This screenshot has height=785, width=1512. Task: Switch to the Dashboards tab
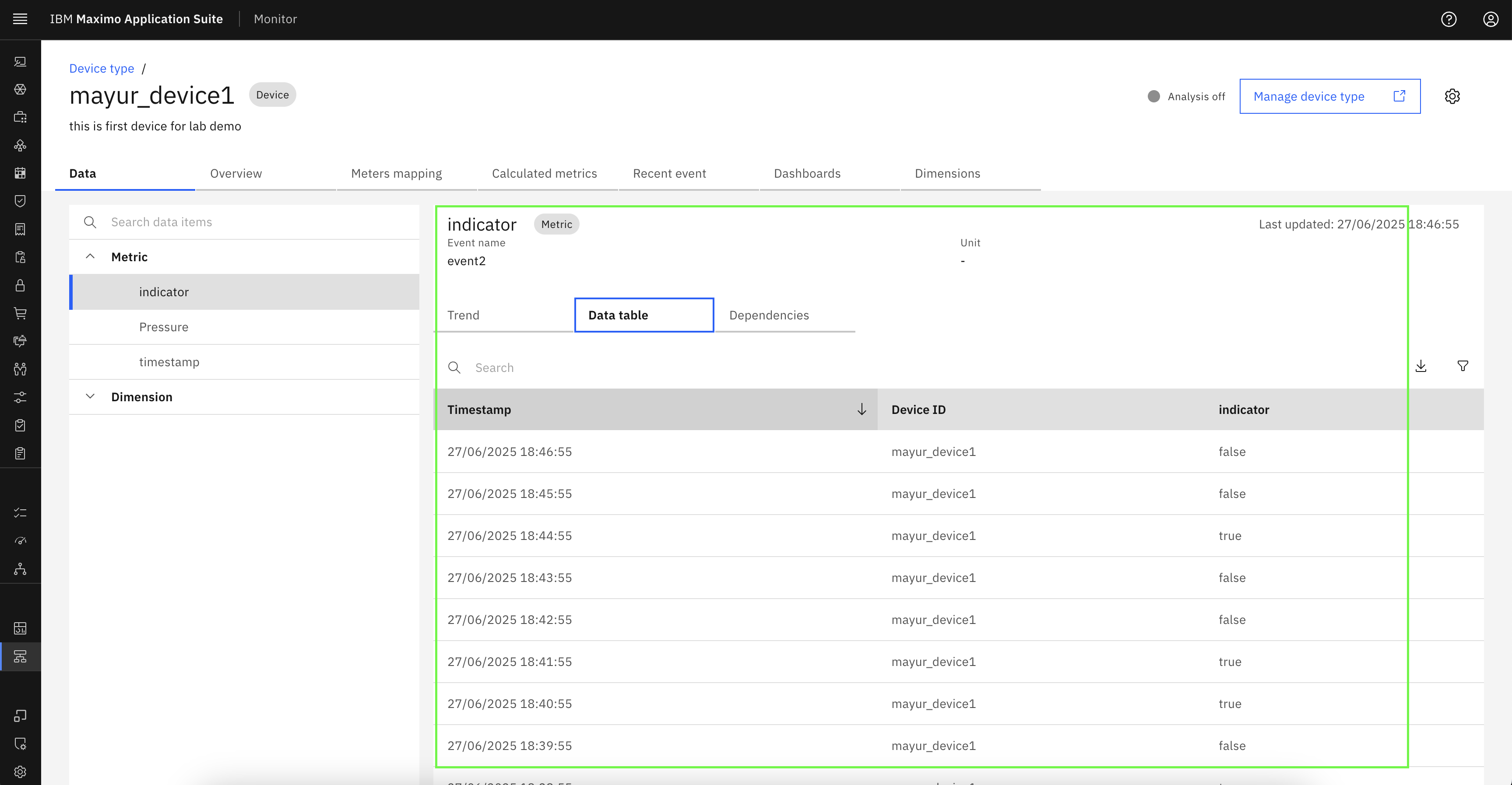click(x=830, y=174)
